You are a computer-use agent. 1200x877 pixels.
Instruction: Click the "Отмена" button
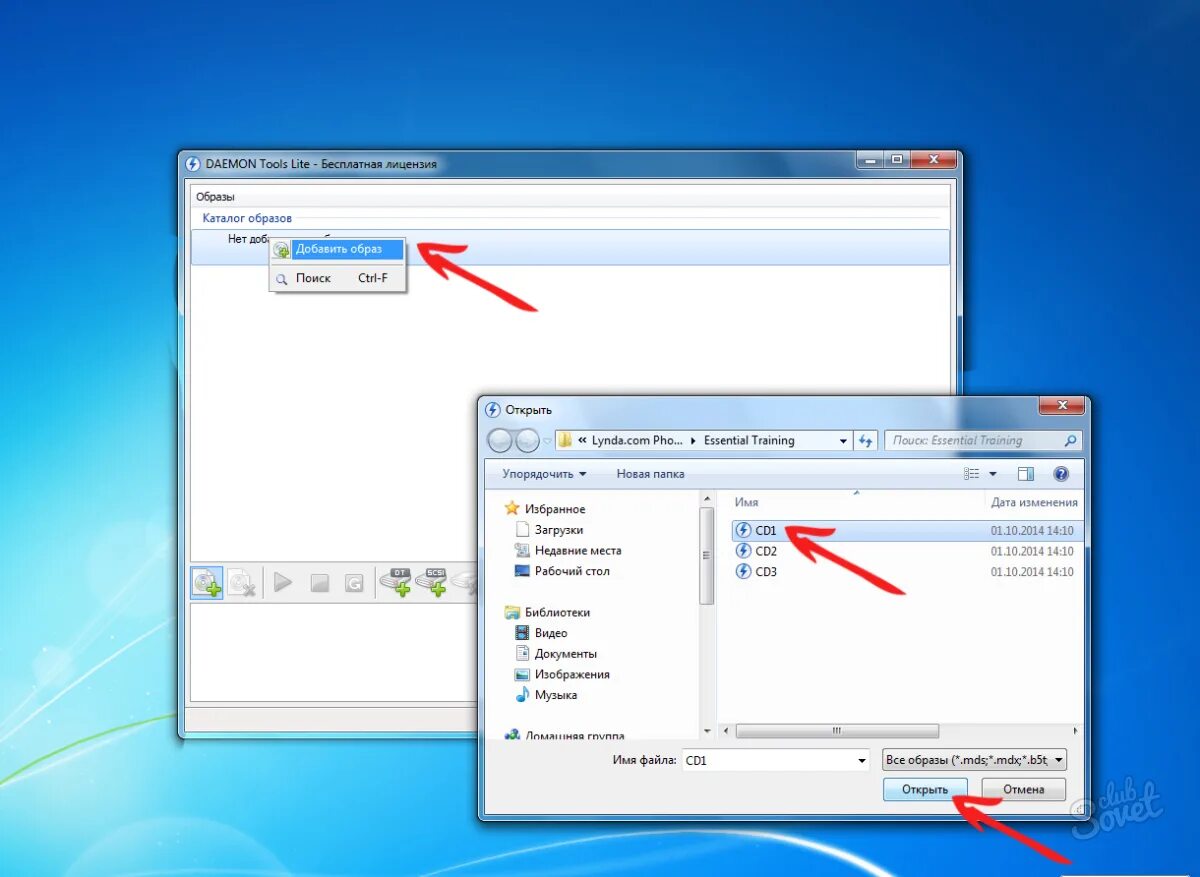click(x=1024, y=789)
